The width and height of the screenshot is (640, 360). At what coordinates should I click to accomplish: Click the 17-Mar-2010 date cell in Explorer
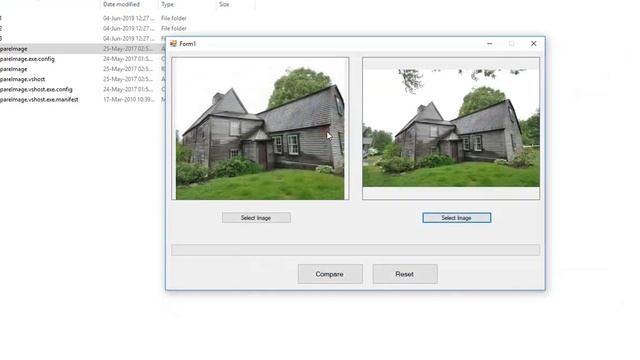tap(129, 100)
